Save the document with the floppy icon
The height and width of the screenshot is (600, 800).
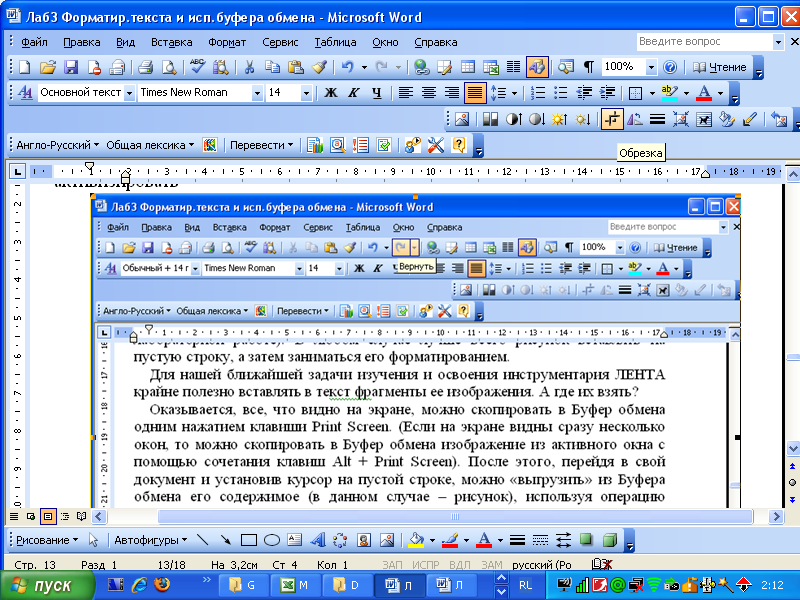(x=70, y=67)
